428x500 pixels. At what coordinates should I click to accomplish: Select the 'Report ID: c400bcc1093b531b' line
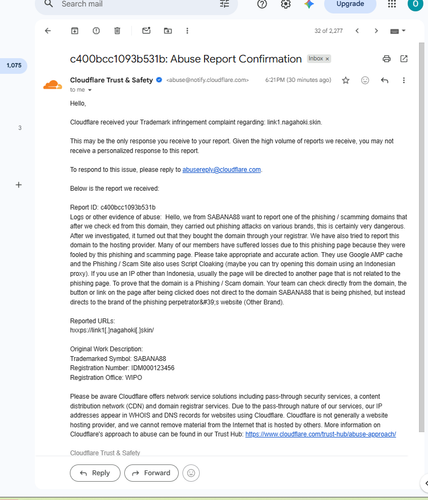[x=113, y=207]
